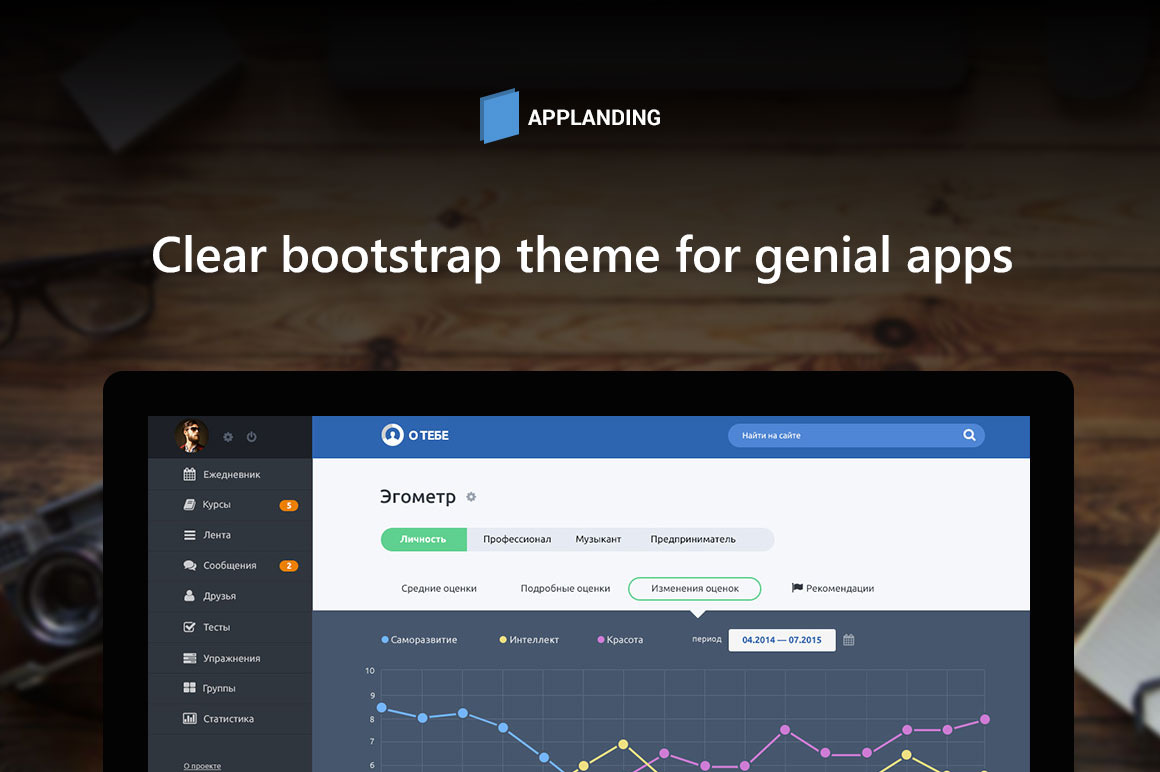Image resolution: width=1160 pixels, height=772 pixels.
Task: Open the calendar icon next to period
Action: 849,640
